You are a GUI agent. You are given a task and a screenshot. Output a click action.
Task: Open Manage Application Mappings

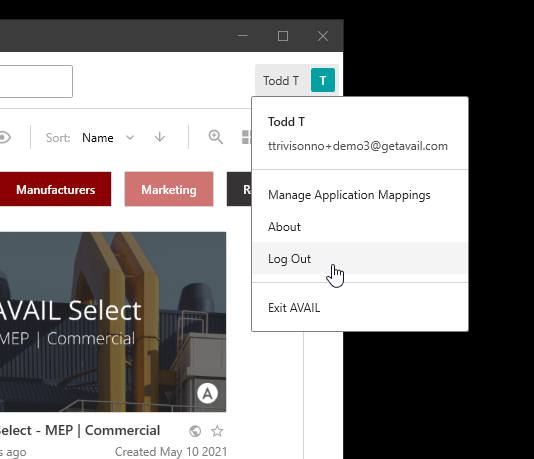coord(360,195)
